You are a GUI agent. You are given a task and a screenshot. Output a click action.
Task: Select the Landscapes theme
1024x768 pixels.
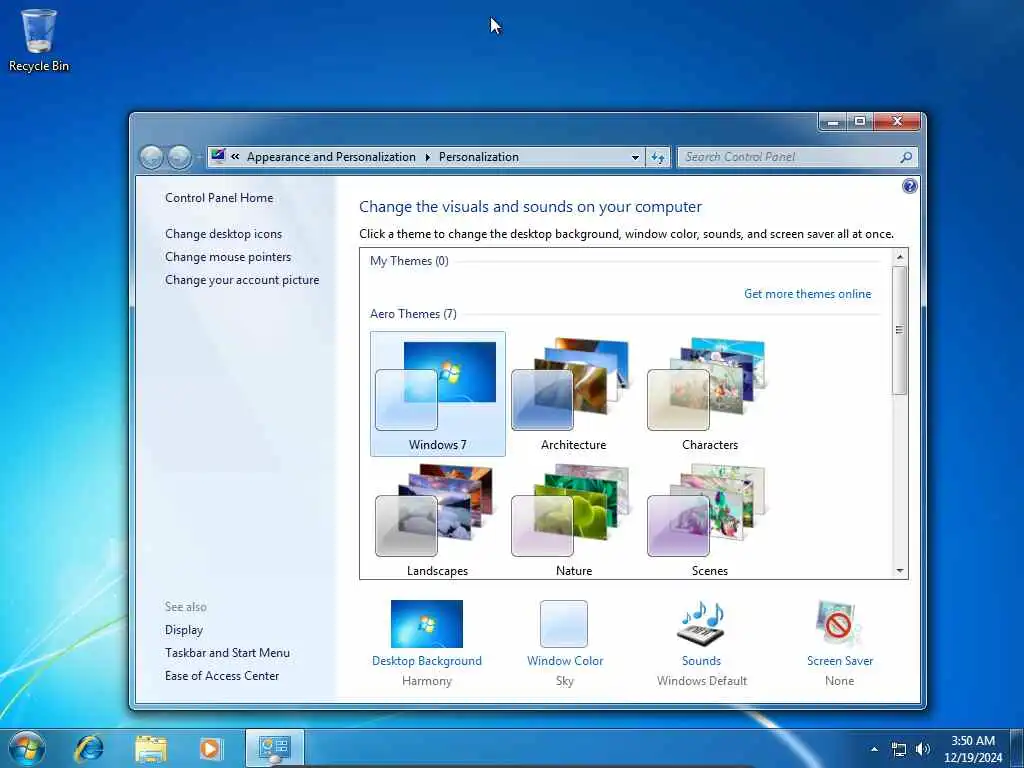click(x=438, y=520)
